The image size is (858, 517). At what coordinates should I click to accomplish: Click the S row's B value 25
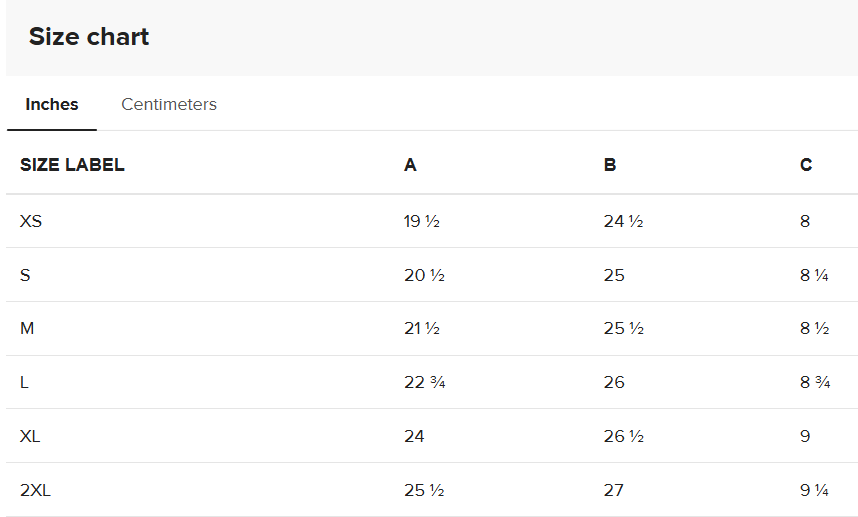click(614, 275)
